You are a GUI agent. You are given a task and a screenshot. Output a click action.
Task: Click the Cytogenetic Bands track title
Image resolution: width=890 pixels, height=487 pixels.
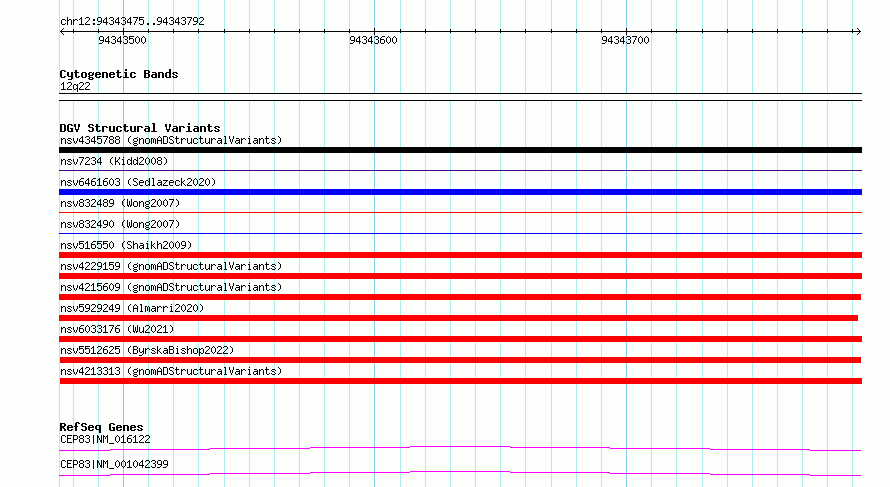119,74
